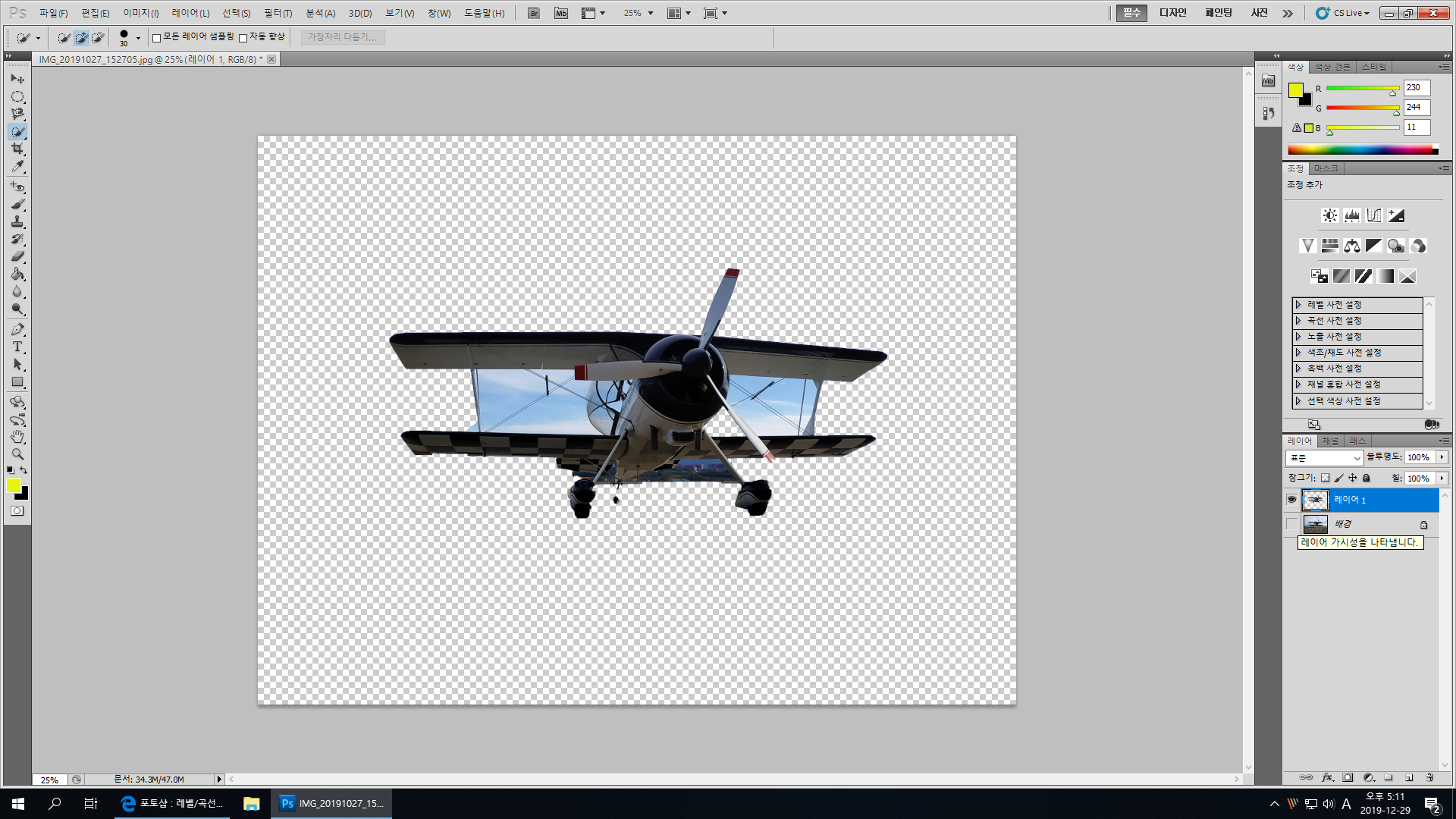1456x819 pixels.
Task: Show the background layer visibility
Action: coord(1292,524)
